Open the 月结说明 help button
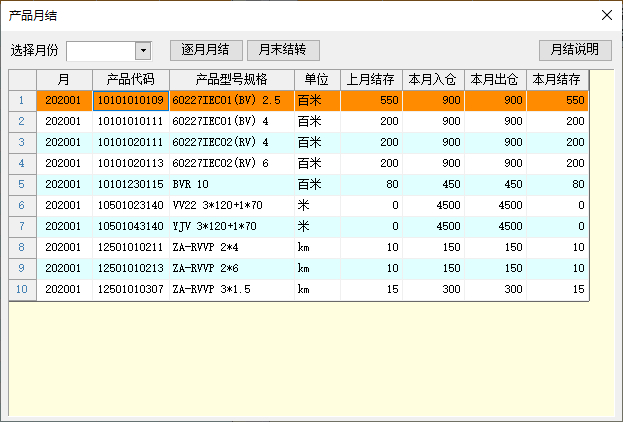 pos(575,50)
